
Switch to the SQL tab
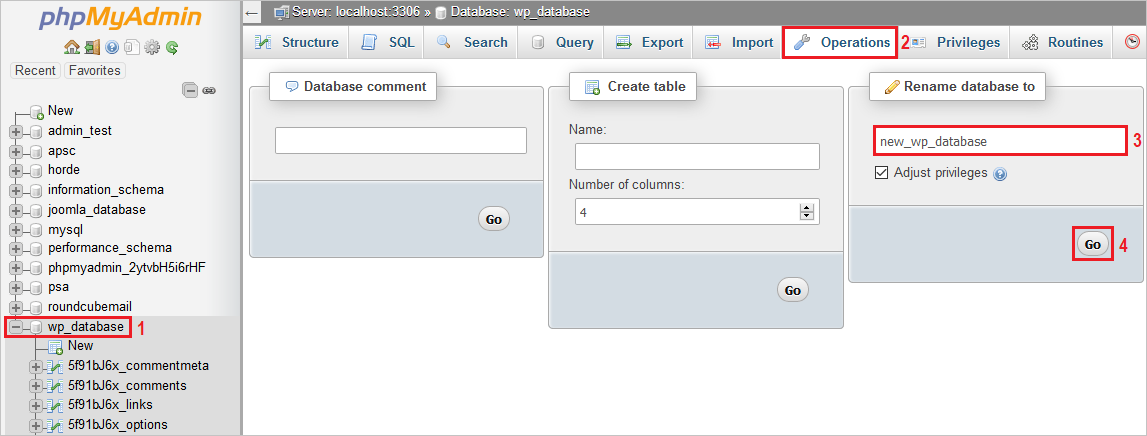coord(387,43)
